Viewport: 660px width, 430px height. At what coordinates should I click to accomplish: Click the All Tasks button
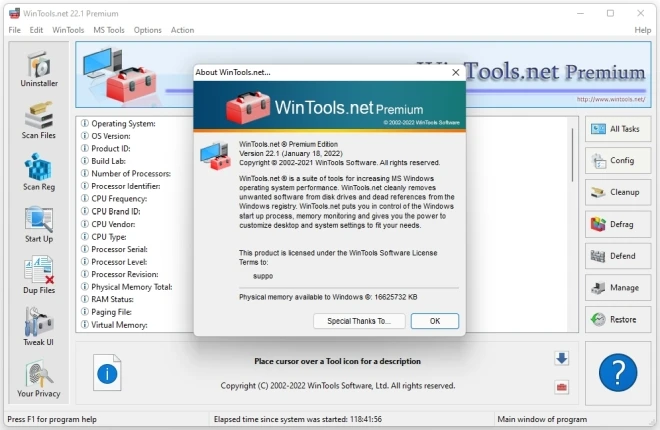tap(617, 129)
